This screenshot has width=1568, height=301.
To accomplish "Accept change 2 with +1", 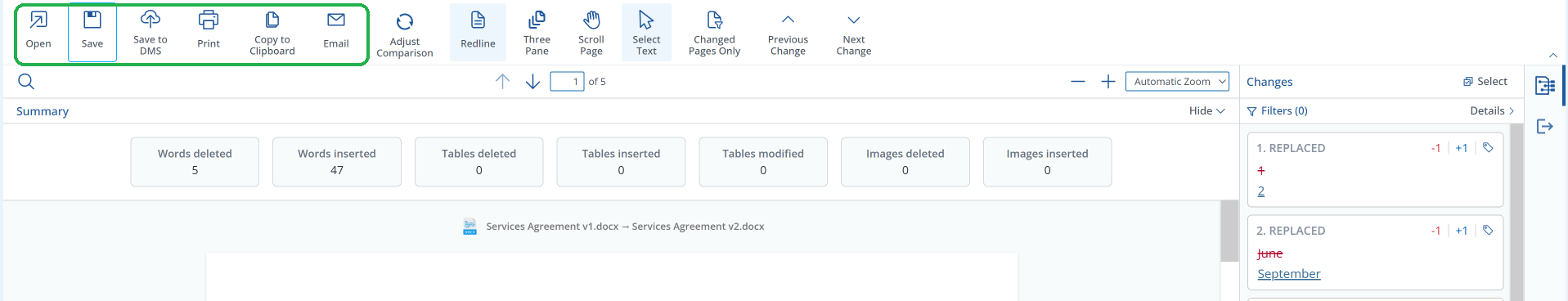I will tap(1462, 231).
